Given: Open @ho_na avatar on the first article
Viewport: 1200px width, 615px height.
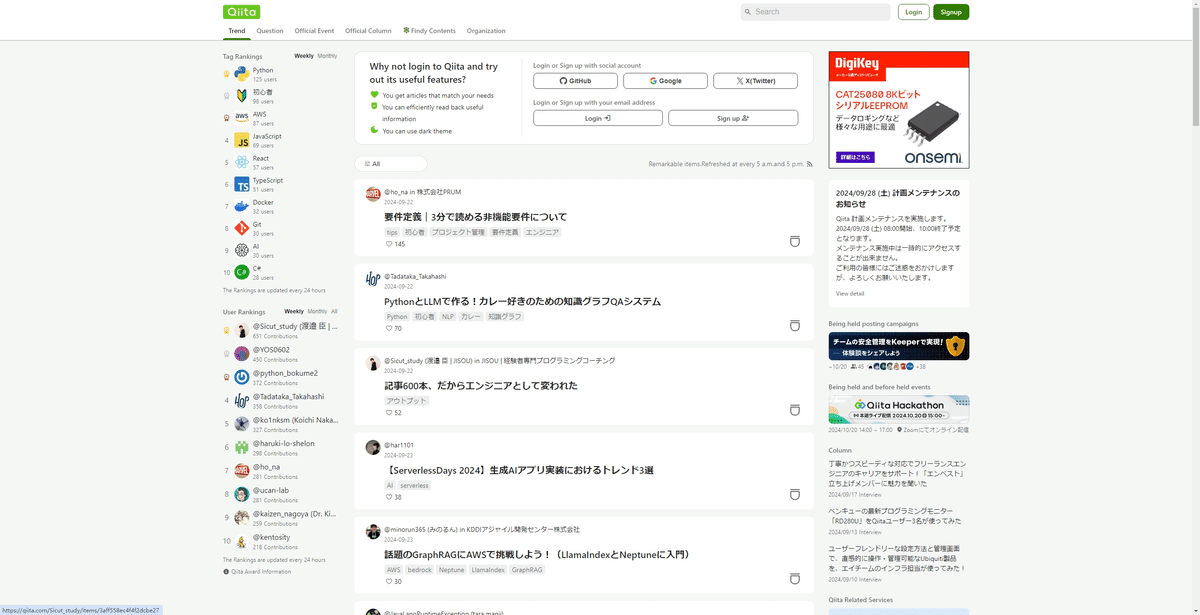Looking at the screenshot, I should [373, 194].
